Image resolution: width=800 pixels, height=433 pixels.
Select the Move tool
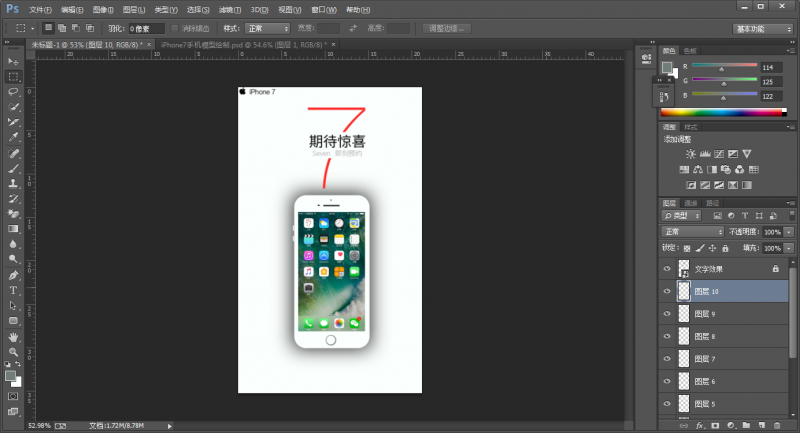[x=14, y=60]
